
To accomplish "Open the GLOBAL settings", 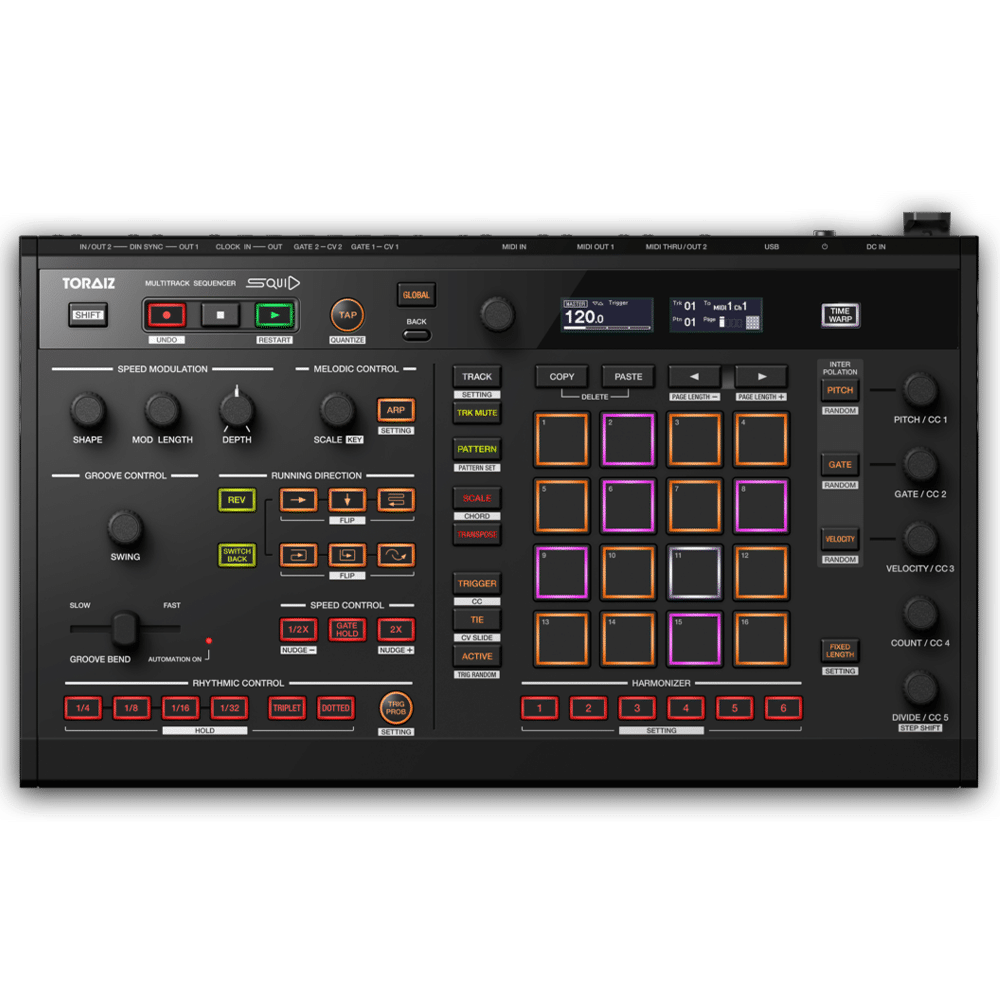I will click(416, 295).
